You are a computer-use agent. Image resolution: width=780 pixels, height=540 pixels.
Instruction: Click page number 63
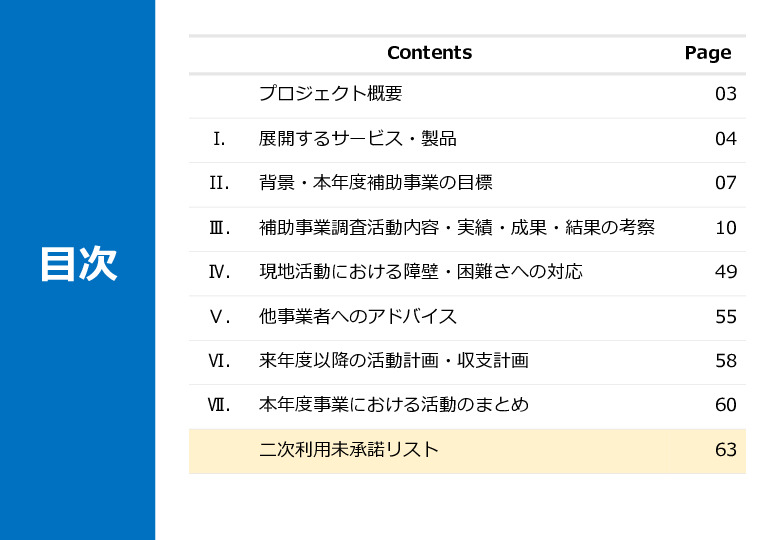pos(726,450)
